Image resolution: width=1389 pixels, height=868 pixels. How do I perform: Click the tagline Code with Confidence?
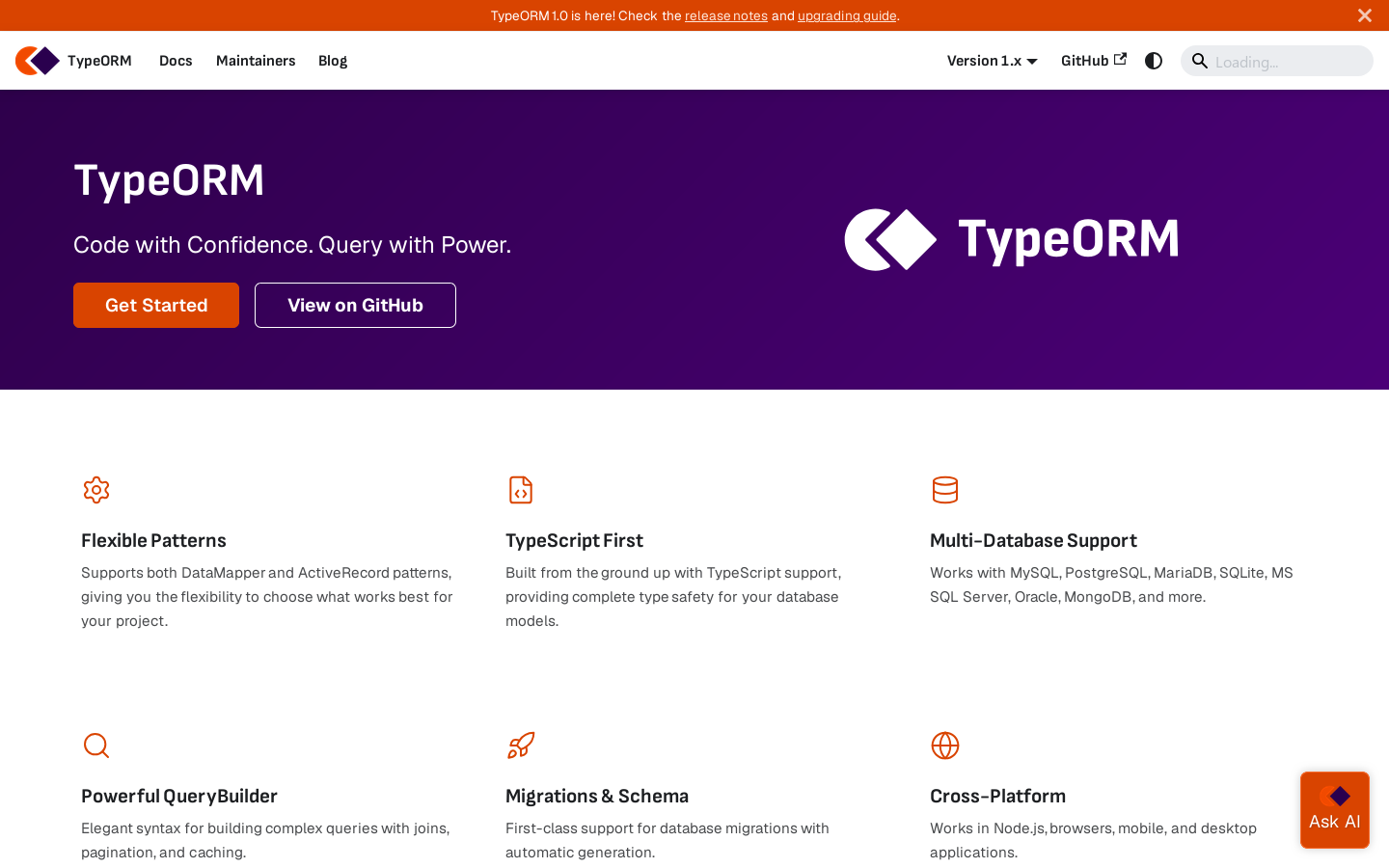click(292, 245)
